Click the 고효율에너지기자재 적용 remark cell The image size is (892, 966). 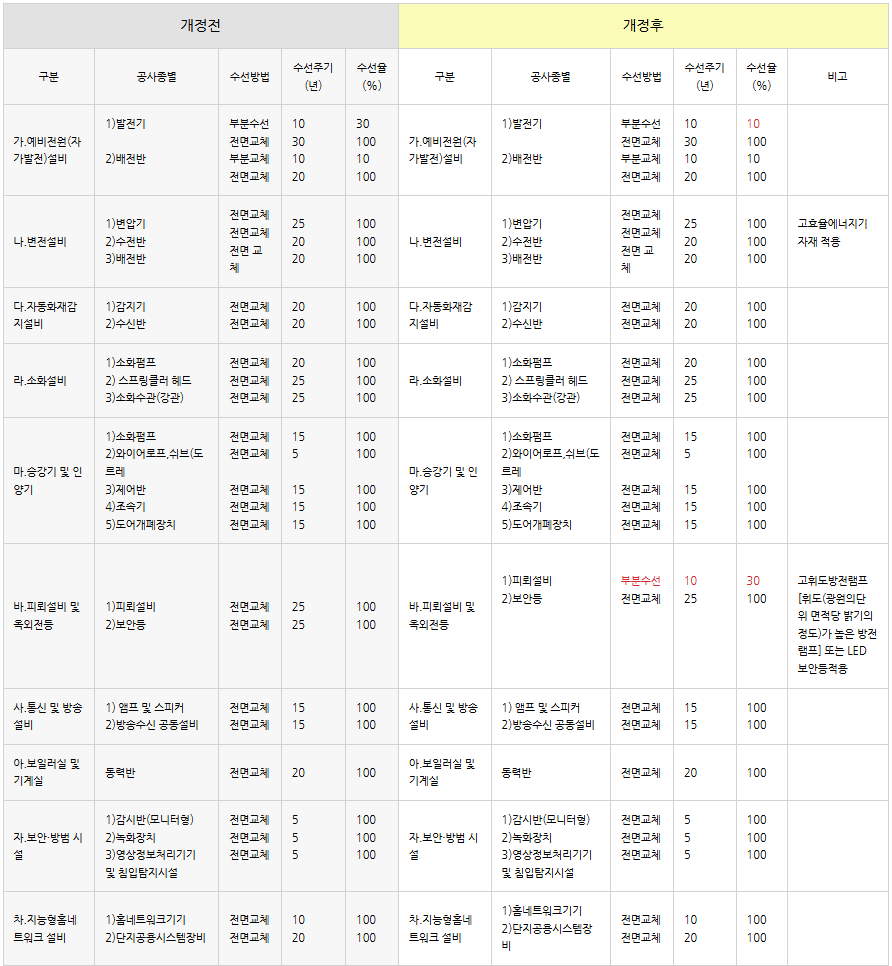(832, 233)
